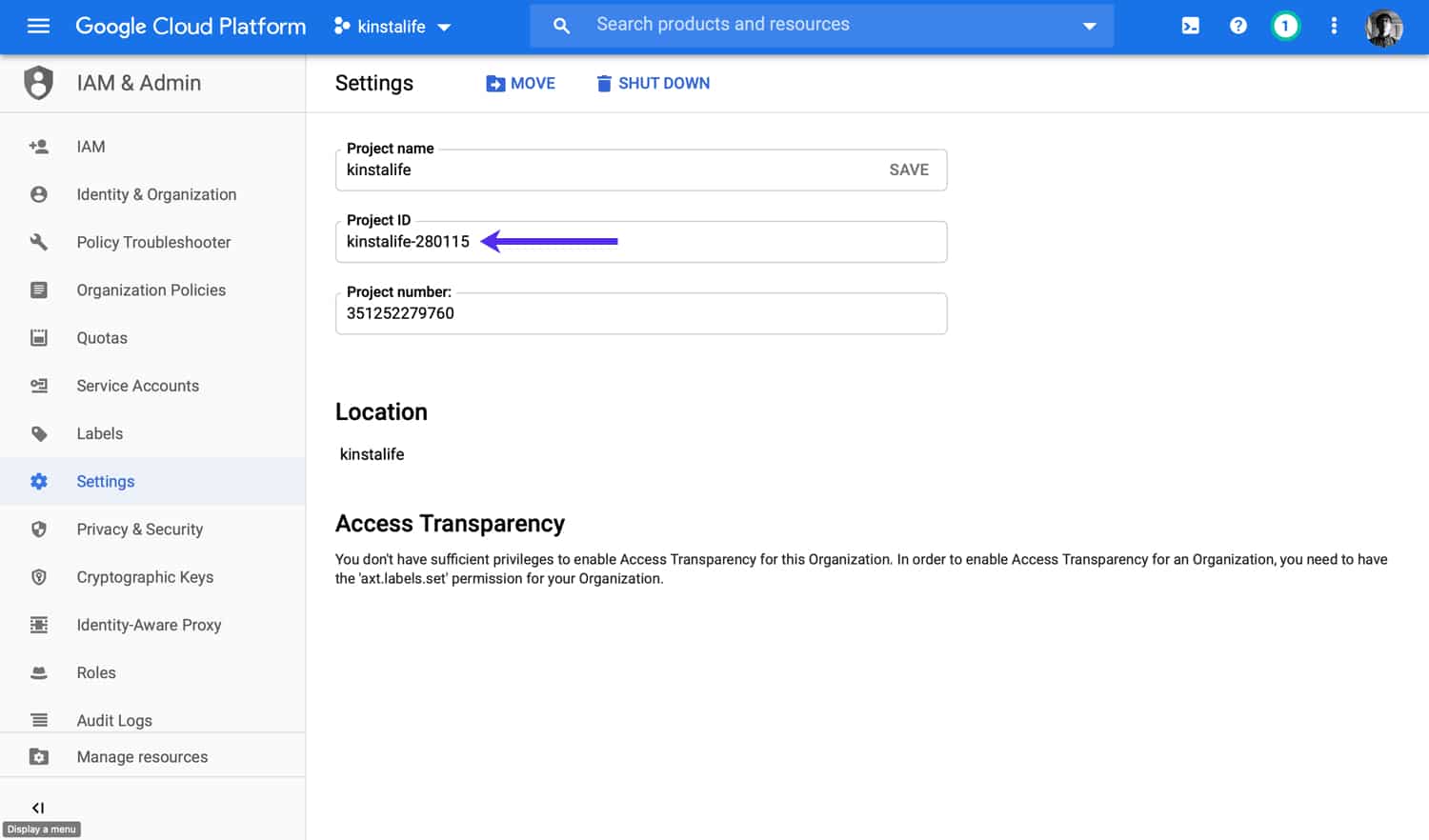Open Policy Troubleshooter from the sidebar
Screen dimensions: 1429x840
pyautogui.click(x=153, y=242)
